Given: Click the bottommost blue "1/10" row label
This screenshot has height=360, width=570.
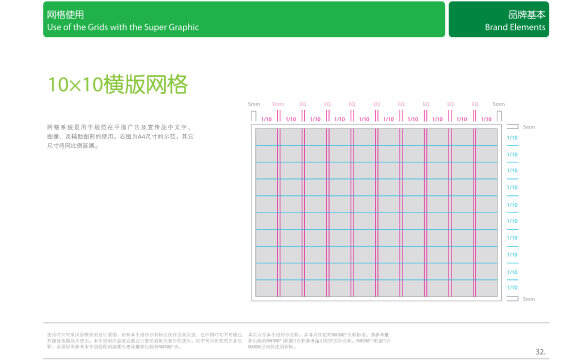Looking at the screenshot, I should point(512,288).
